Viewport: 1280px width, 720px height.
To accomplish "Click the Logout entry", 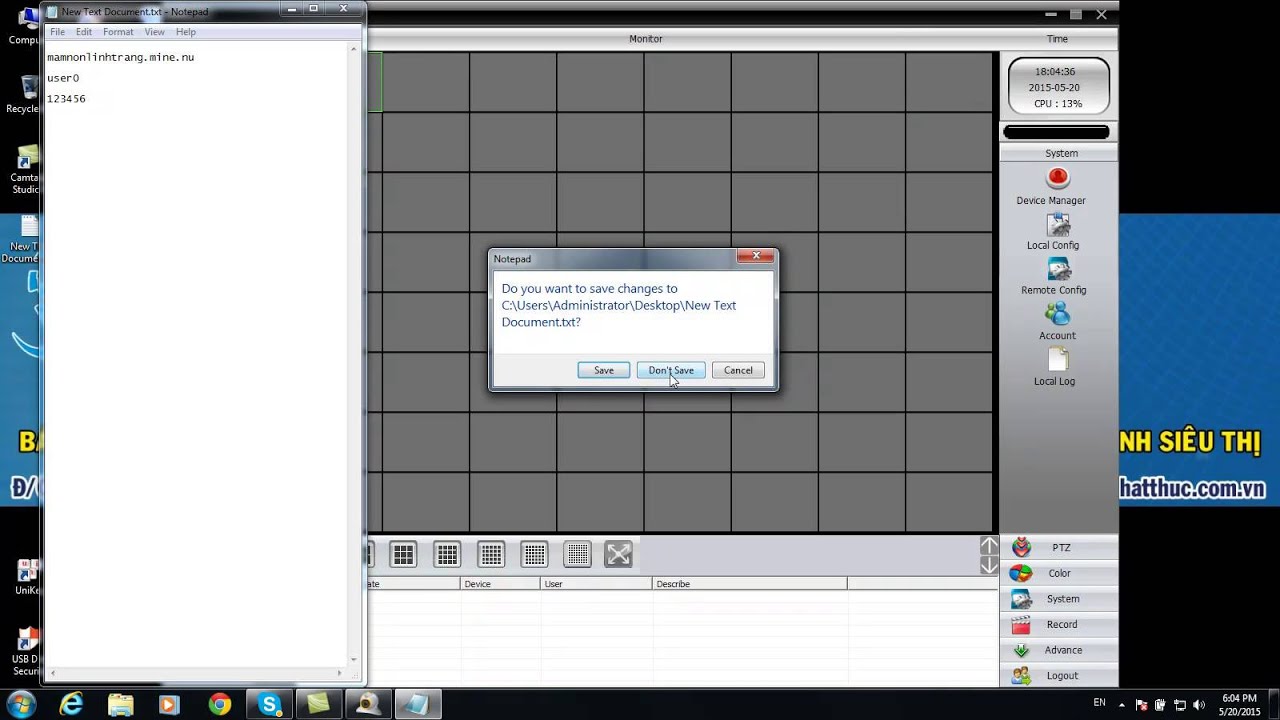I will point(1059,676).
